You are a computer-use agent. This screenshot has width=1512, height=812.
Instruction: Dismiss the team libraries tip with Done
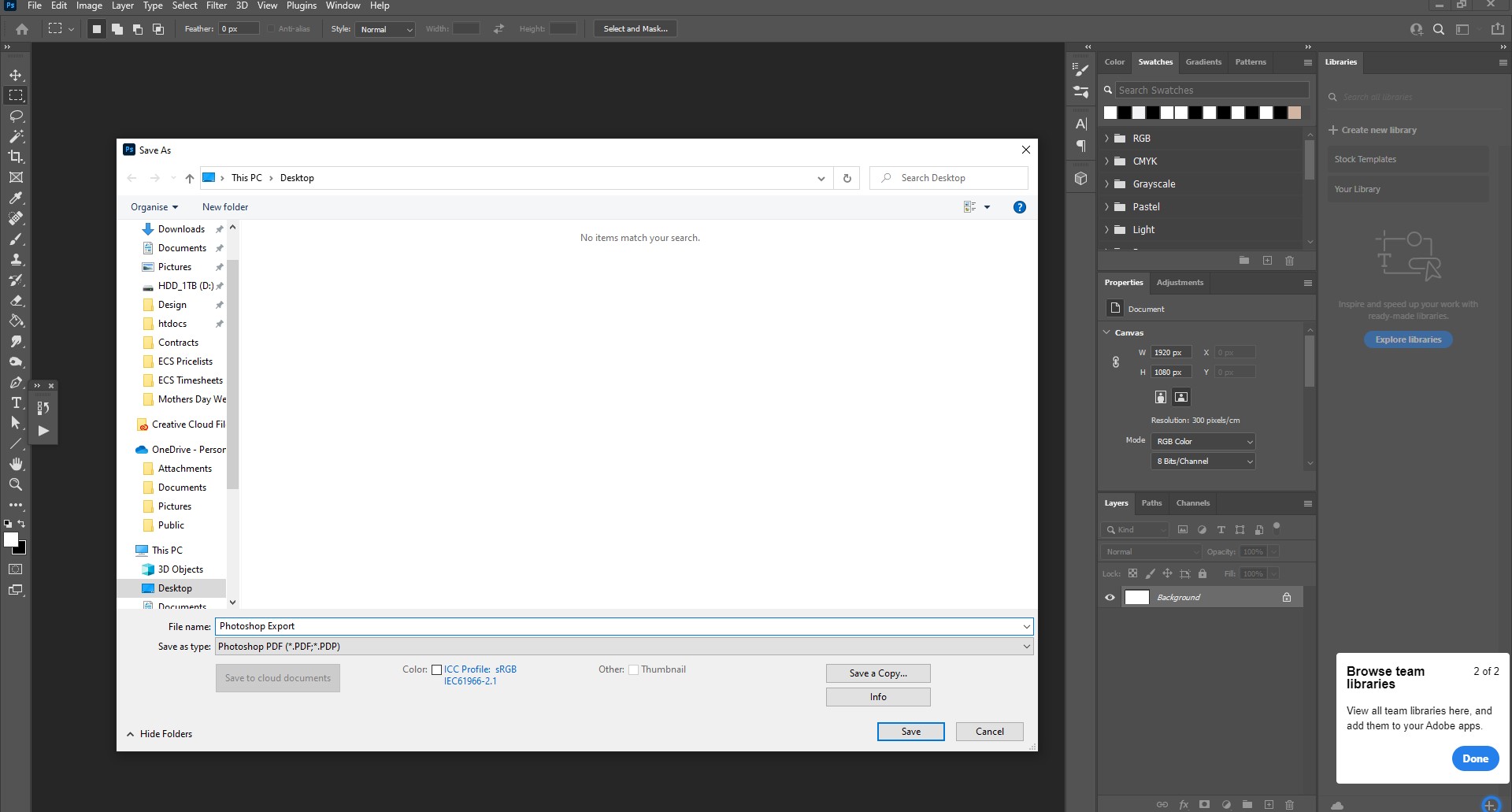[x=1474, y=758]
